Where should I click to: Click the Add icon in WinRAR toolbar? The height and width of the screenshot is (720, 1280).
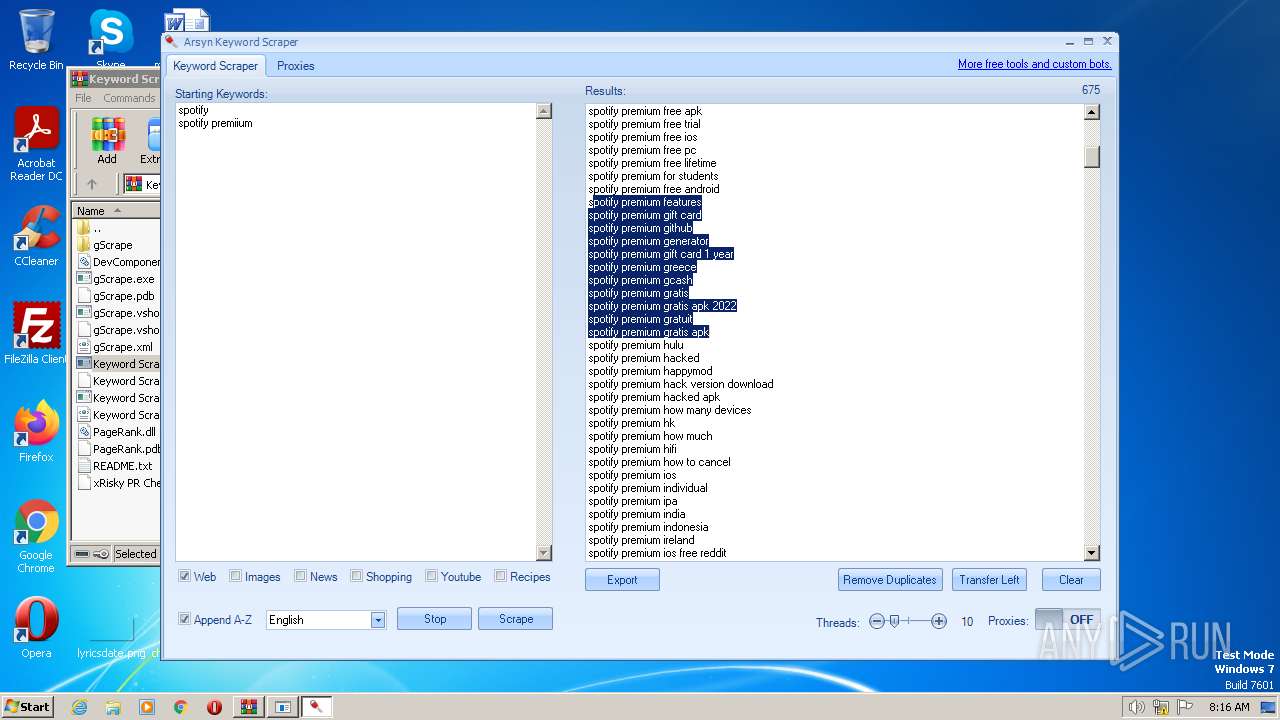(x=107, y=141)
